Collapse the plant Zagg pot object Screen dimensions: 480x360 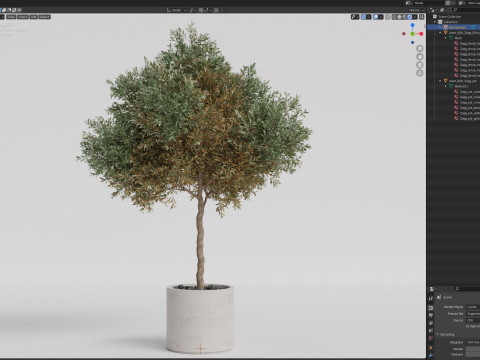coord(440,81)
